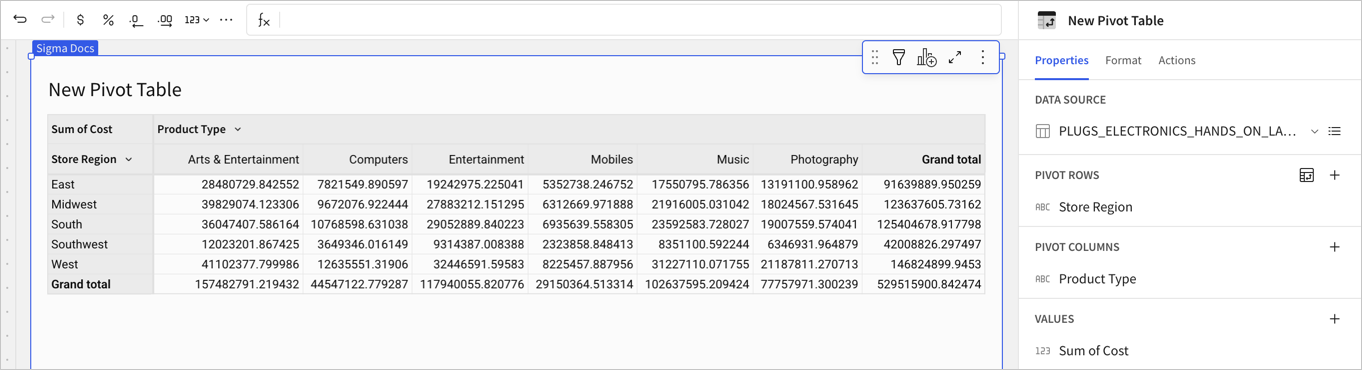Select the Grand total column header

pyautogui.click(x=924, y=159)
